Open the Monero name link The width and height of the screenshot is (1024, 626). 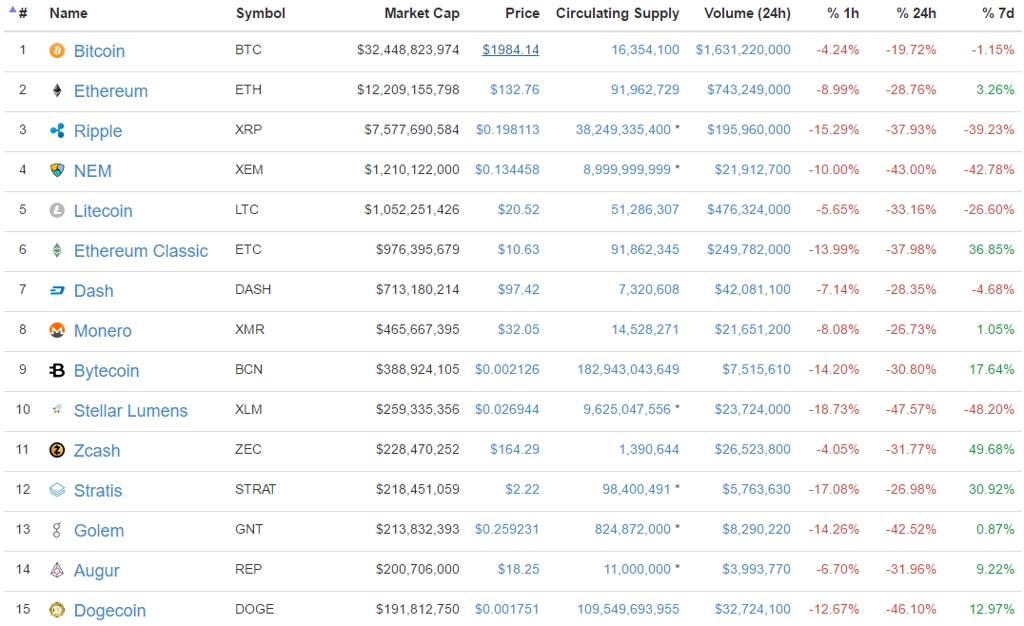103,331
